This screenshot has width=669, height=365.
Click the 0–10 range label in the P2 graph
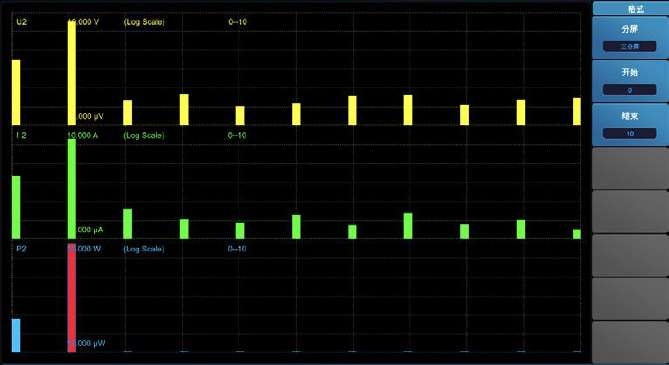pyautogui.click(x=237, y=248)
